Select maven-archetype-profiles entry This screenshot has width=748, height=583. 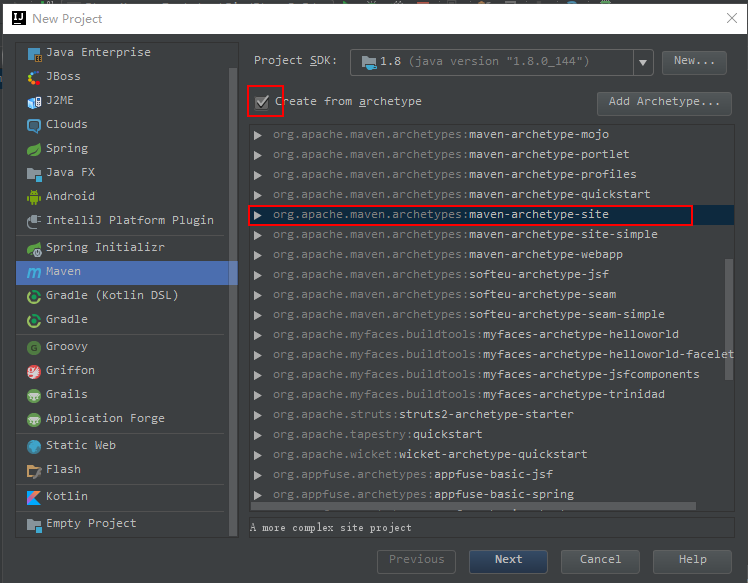click(491, 175)
